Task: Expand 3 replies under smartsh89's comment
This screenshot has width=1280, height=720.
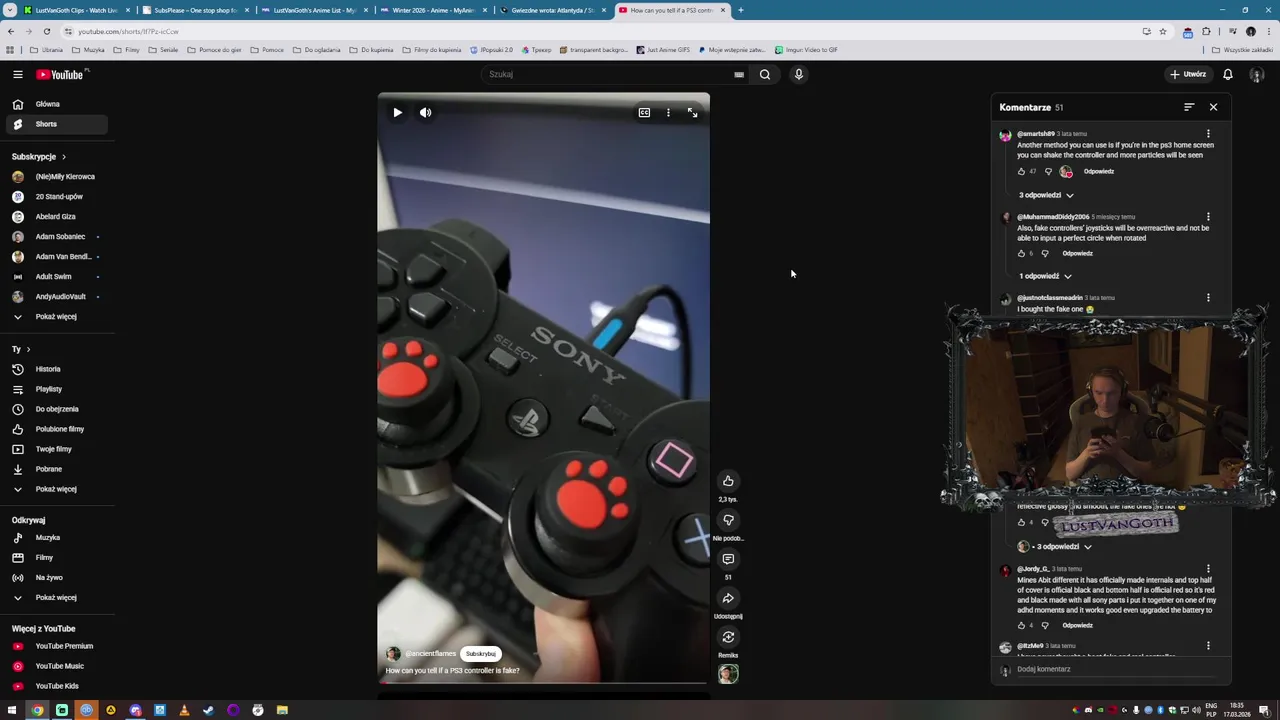Action: tap(1046, 195)
